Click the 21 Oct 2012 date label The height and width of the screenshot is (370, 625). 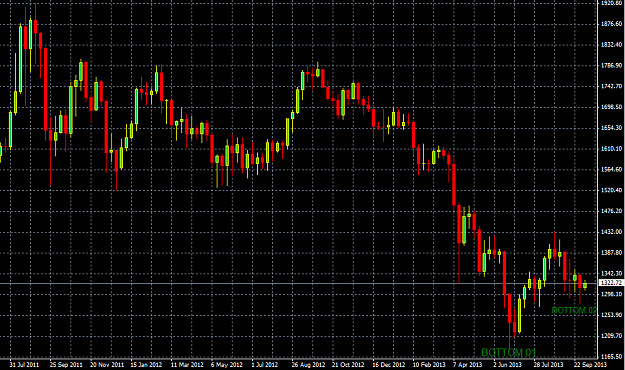[348, 364]
